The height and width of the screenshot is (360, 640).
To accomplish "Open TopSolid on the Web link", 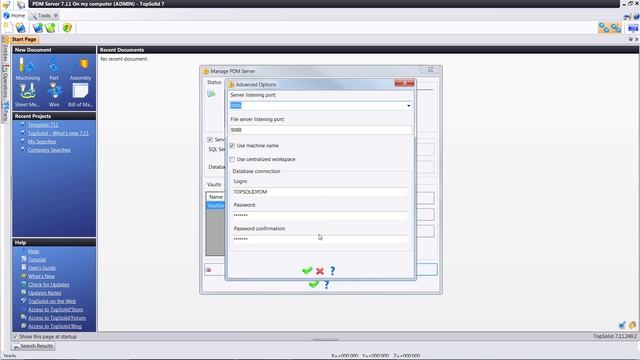I will pyautogui.click(x=52, y=301).
